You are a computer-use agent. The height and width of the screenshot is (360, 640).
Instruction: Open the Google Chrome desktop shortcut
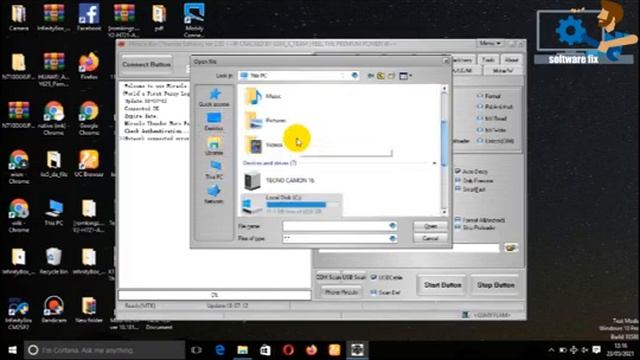pos(89,118)
